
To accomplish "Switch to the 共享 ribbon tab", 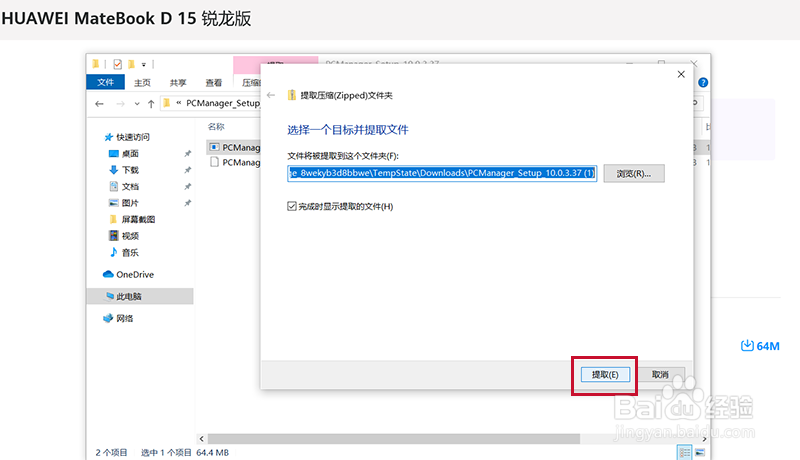I will pos(178,83).
